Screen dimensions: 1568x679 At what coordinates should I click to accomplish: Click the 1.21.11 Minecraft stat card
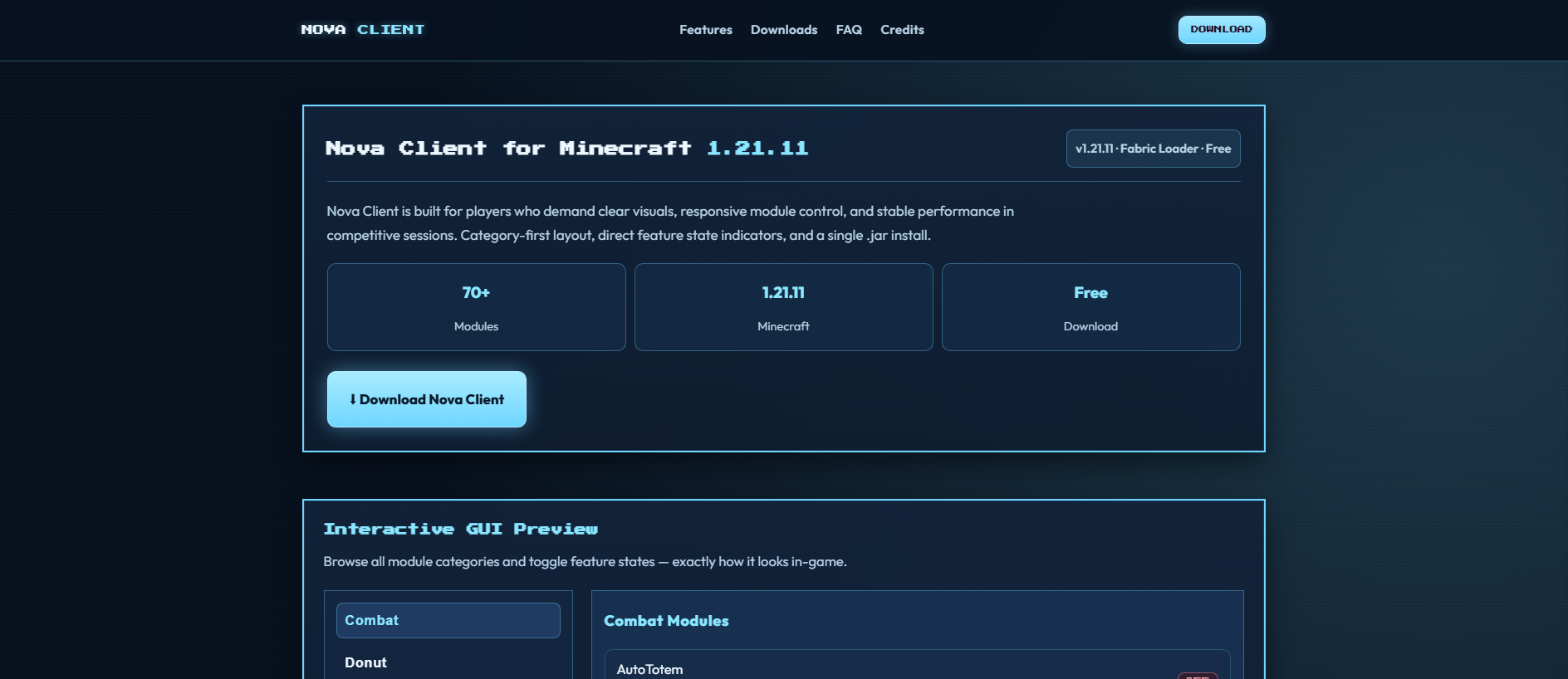coord(784,307)
